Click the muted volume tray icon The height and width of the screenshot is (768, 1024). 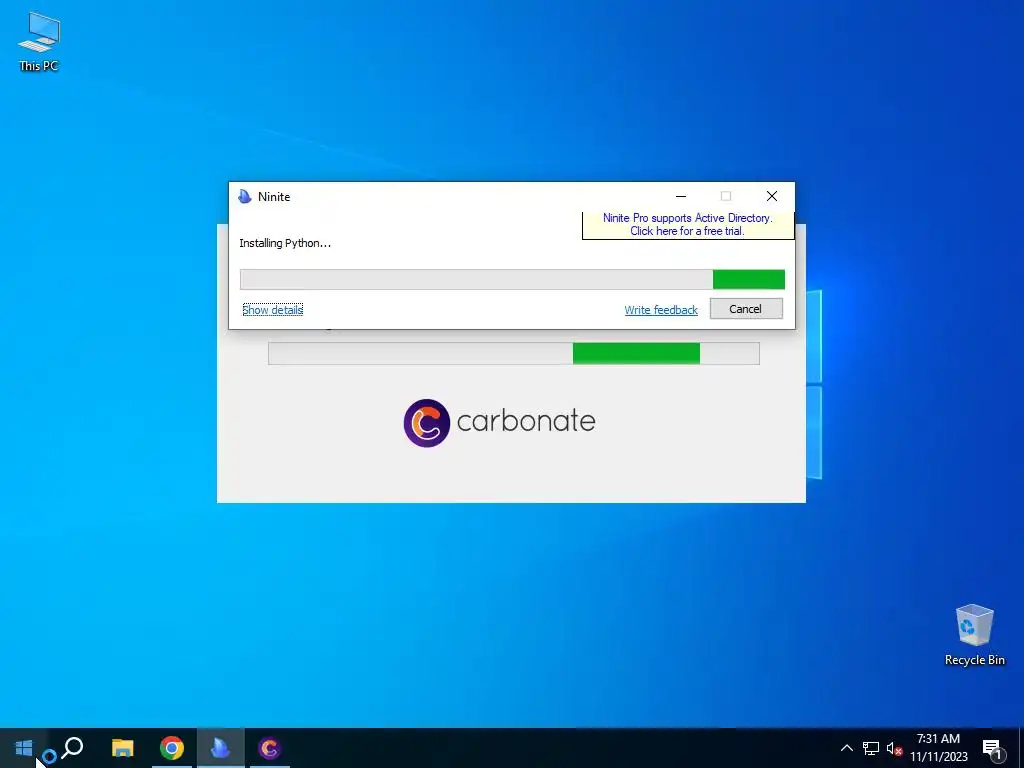pos(894,748)
